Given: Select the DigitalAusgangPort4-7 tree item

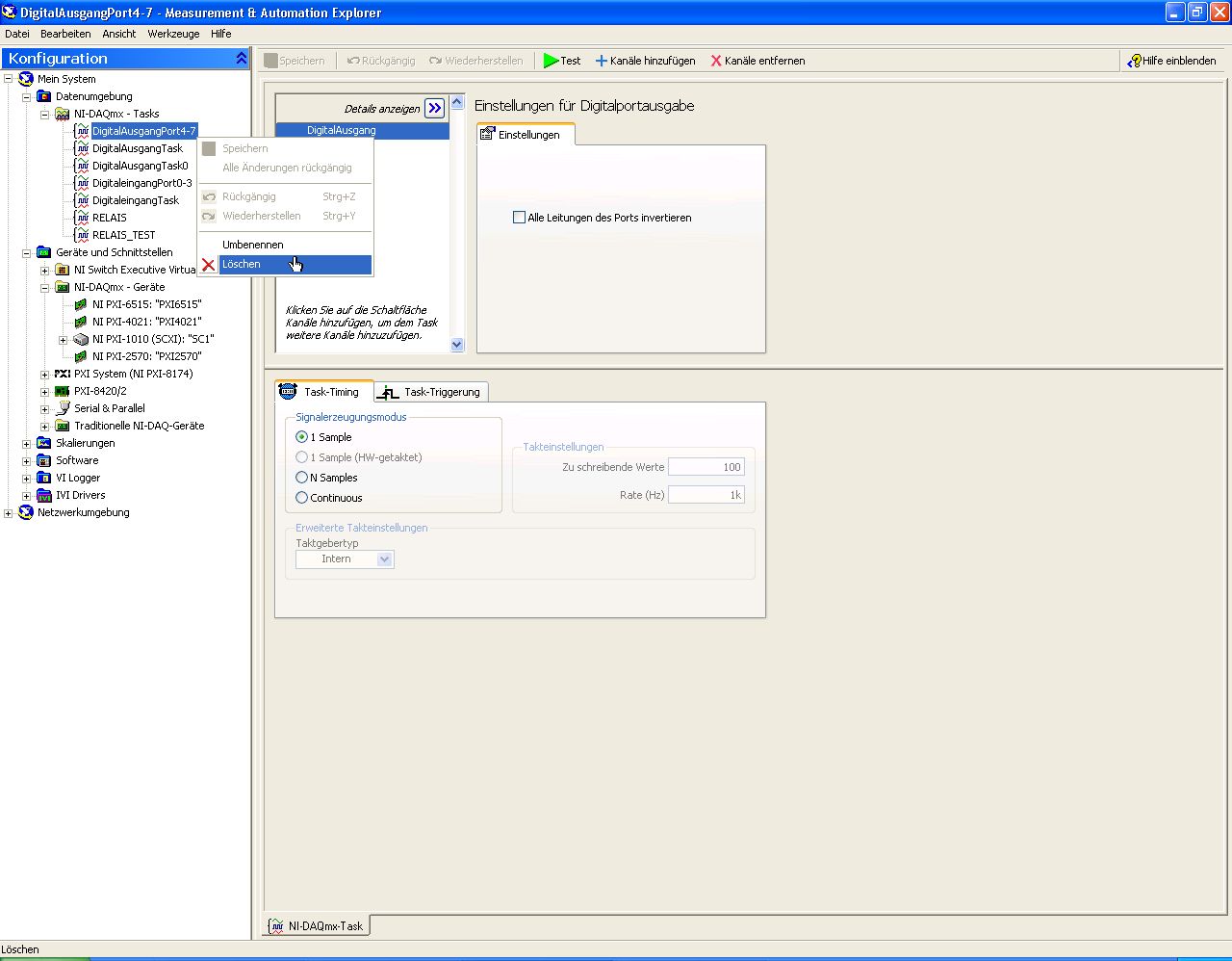Looking at the screenshot, I should 144,131.
